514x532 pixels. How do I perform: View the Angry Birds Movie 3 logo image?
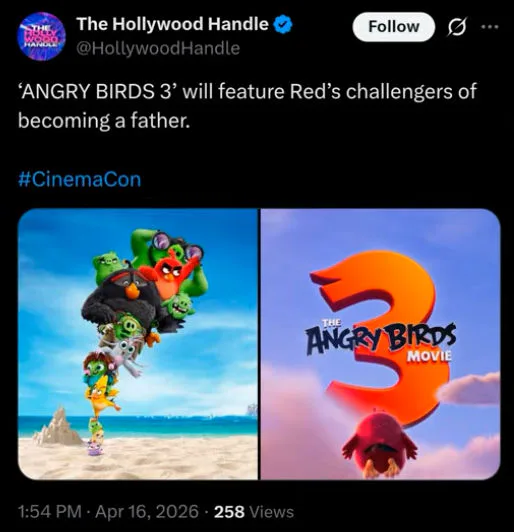(380, 344)
